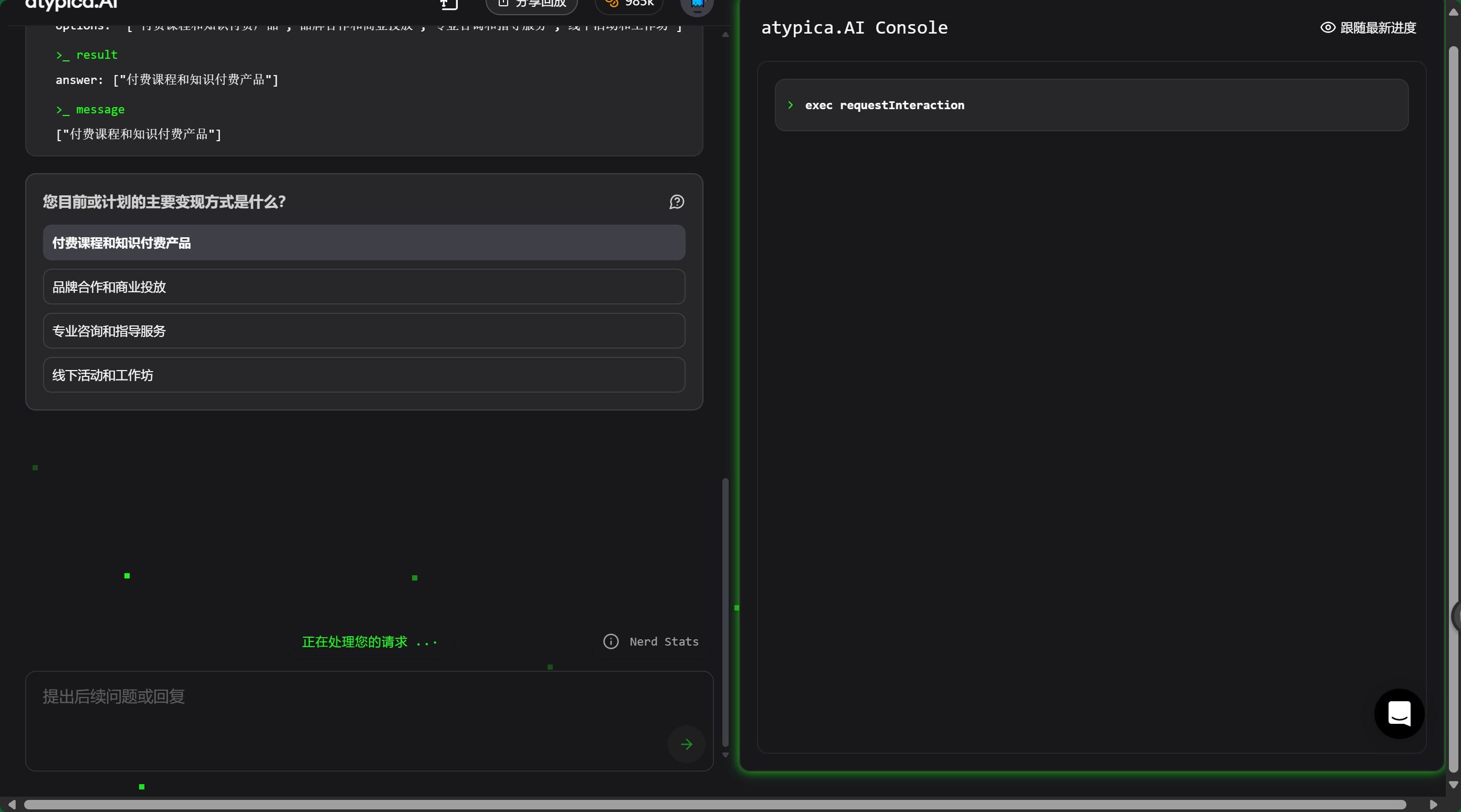The height and width of the screenshot is (812, 1461).
Task: Click the atypica.AI logo
Action: [x=71, y=6]
